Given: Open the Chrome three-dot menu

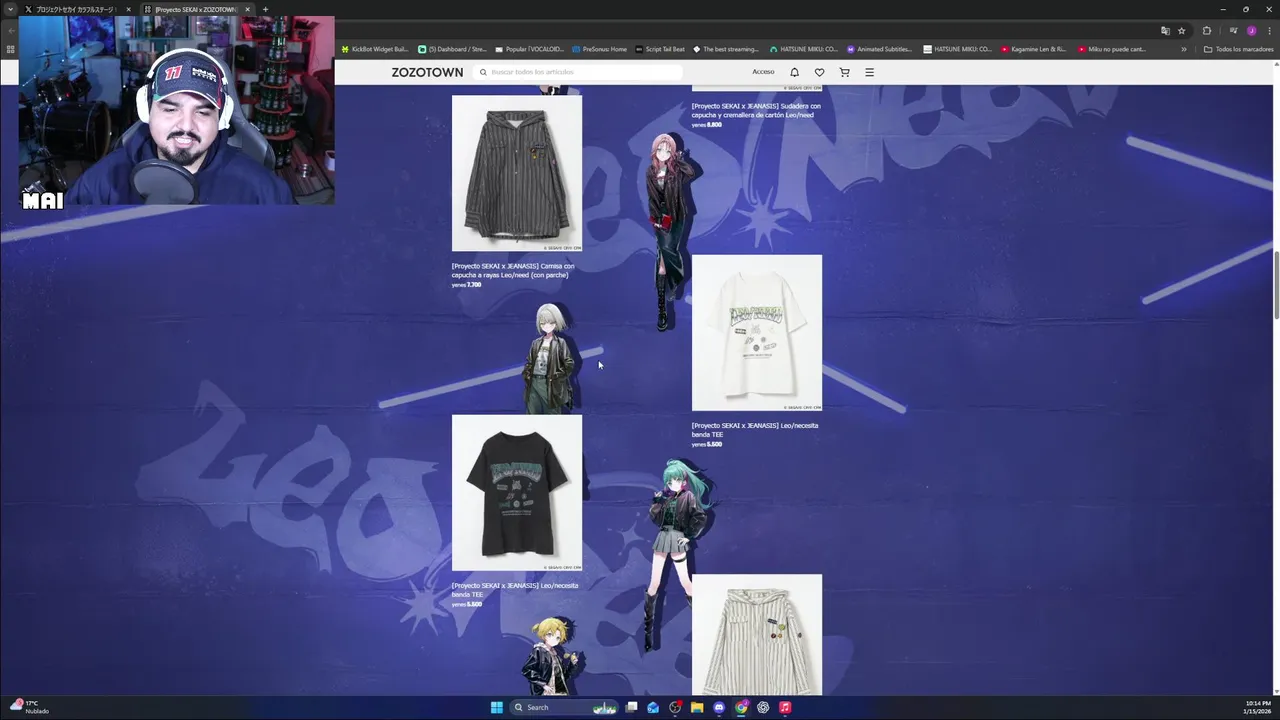Looking at the screenshot, I should point(1269,31).
